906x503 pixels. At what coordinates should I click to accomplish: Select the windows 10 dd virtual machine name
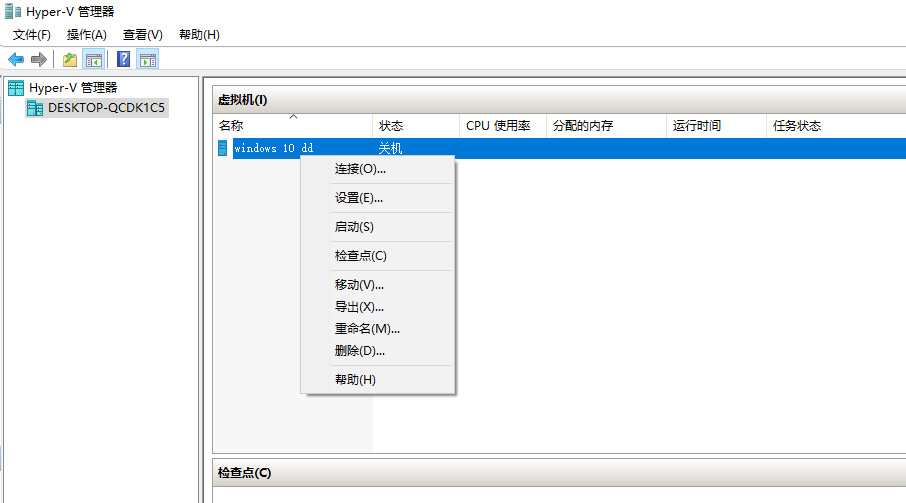(x=273, y=148)
